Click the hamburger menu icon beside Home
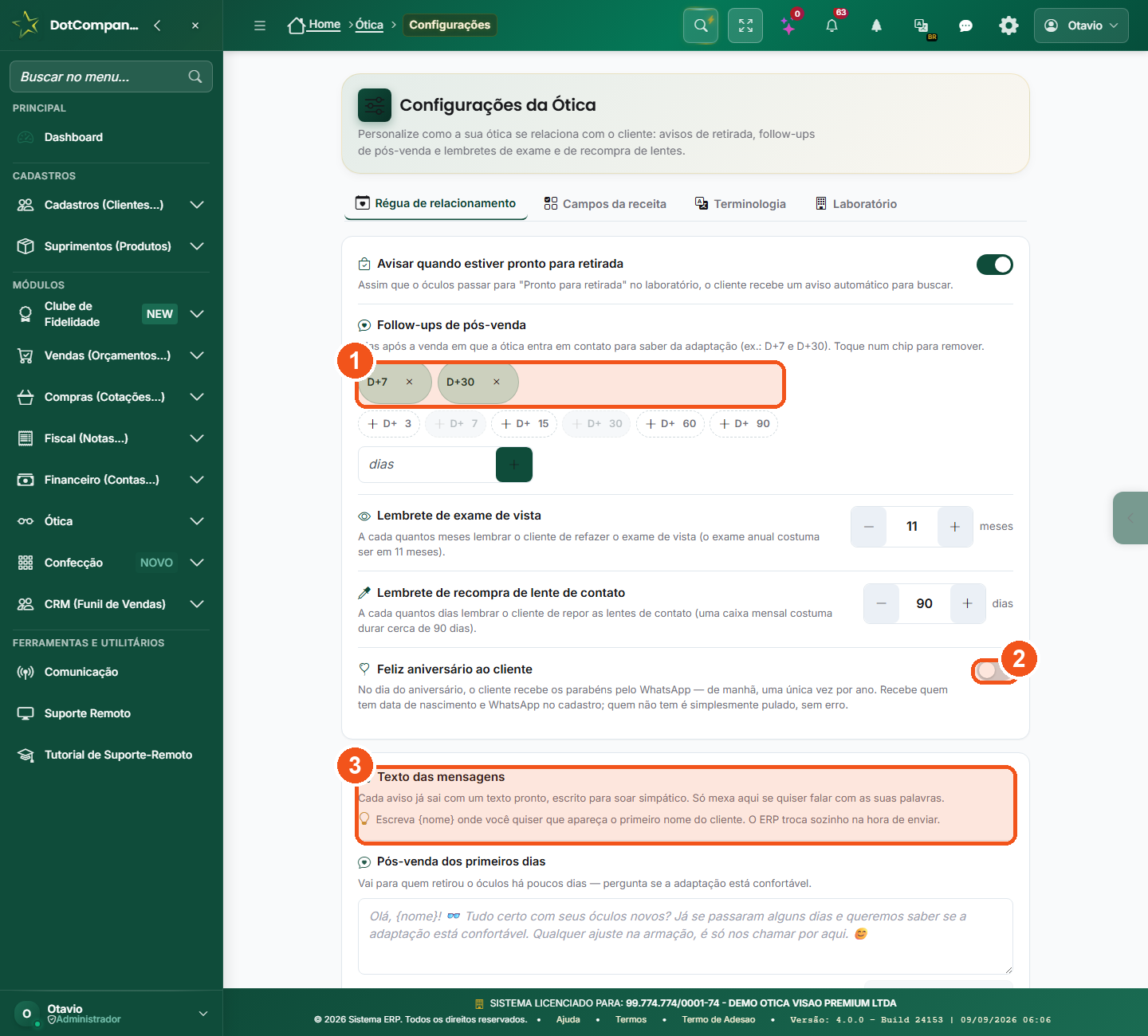The image size is (1148, 1036). 260,26
